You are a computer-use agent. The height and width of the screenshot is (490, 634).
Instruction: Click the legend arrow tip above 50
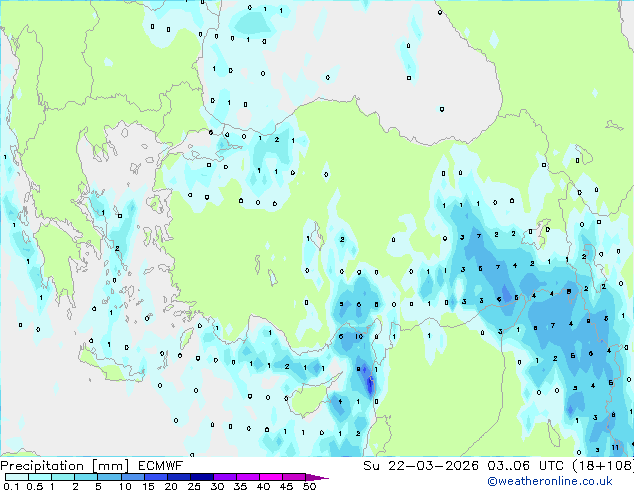pos(317,477)
